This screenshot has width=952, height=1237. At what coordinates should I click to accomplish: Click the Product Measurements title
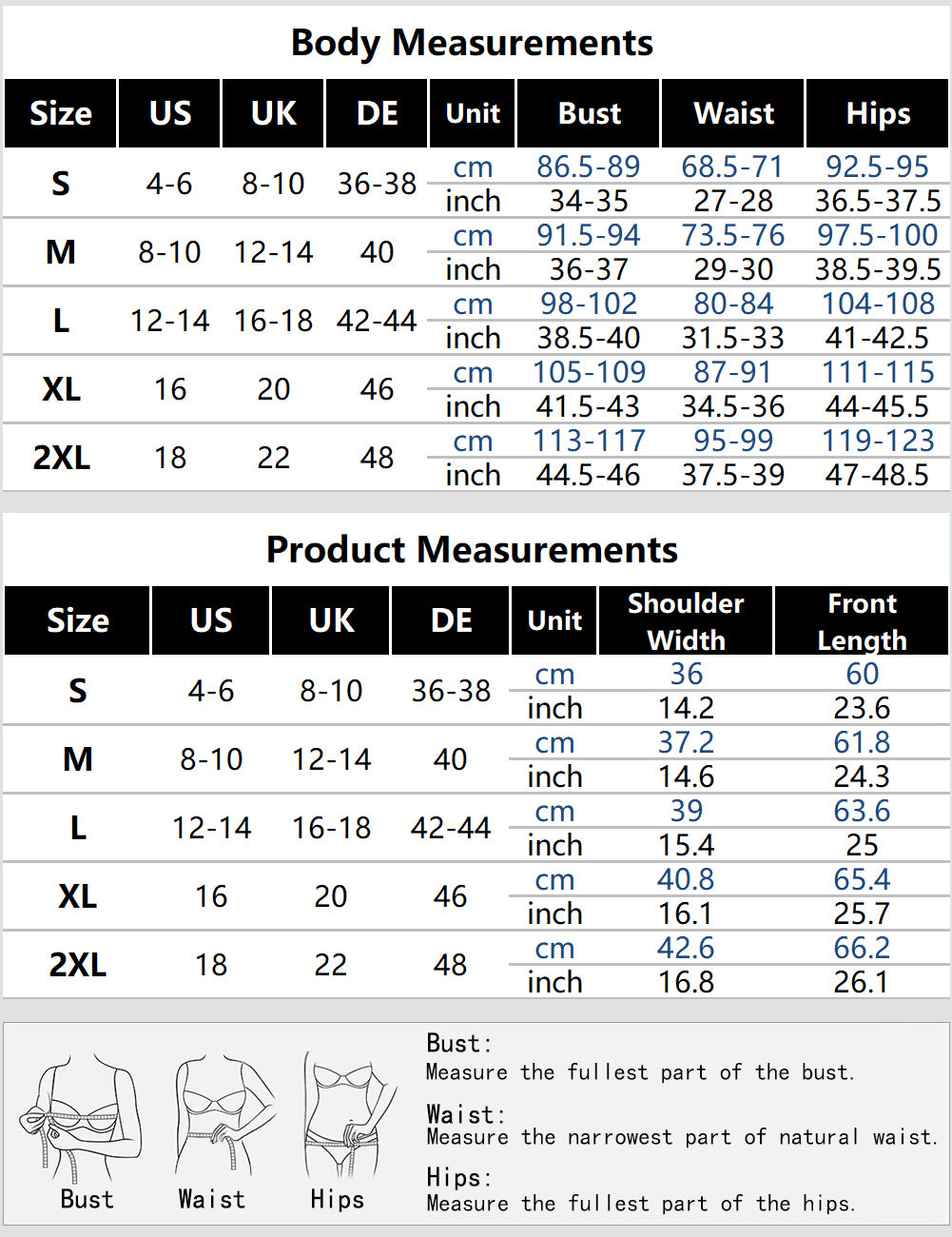coord(472,550)
